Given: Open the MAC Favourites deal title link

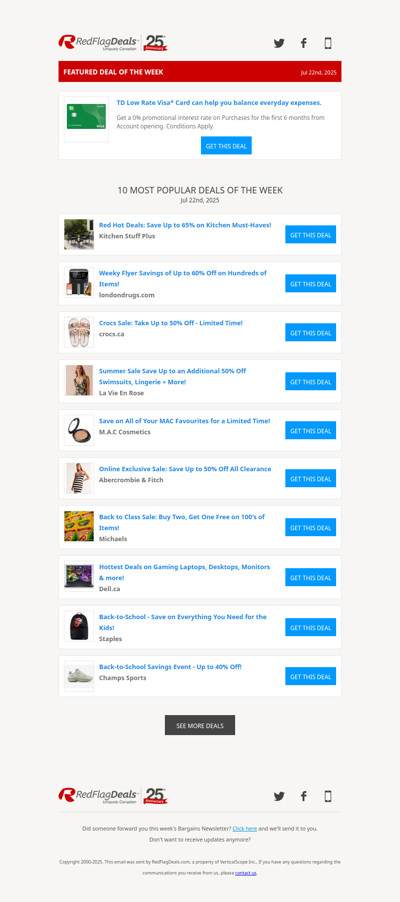Looking at the screenshot, I should point(184,421).
